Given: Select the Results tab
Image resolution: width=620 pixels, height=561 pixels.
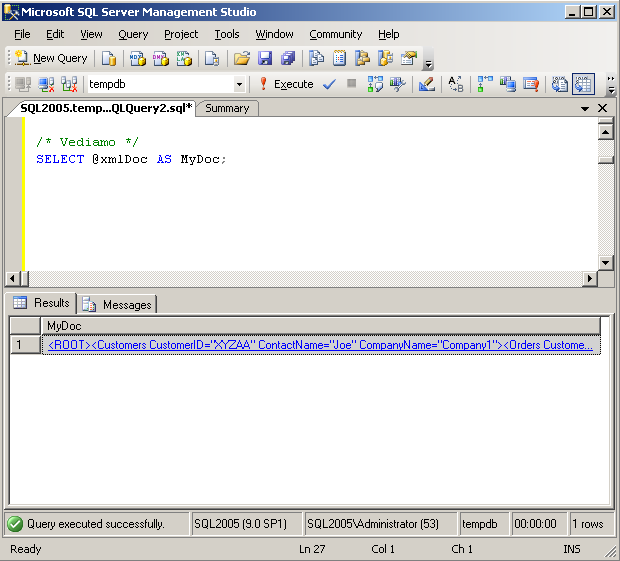Looking at the screenshot, I should tap(41, 303).
